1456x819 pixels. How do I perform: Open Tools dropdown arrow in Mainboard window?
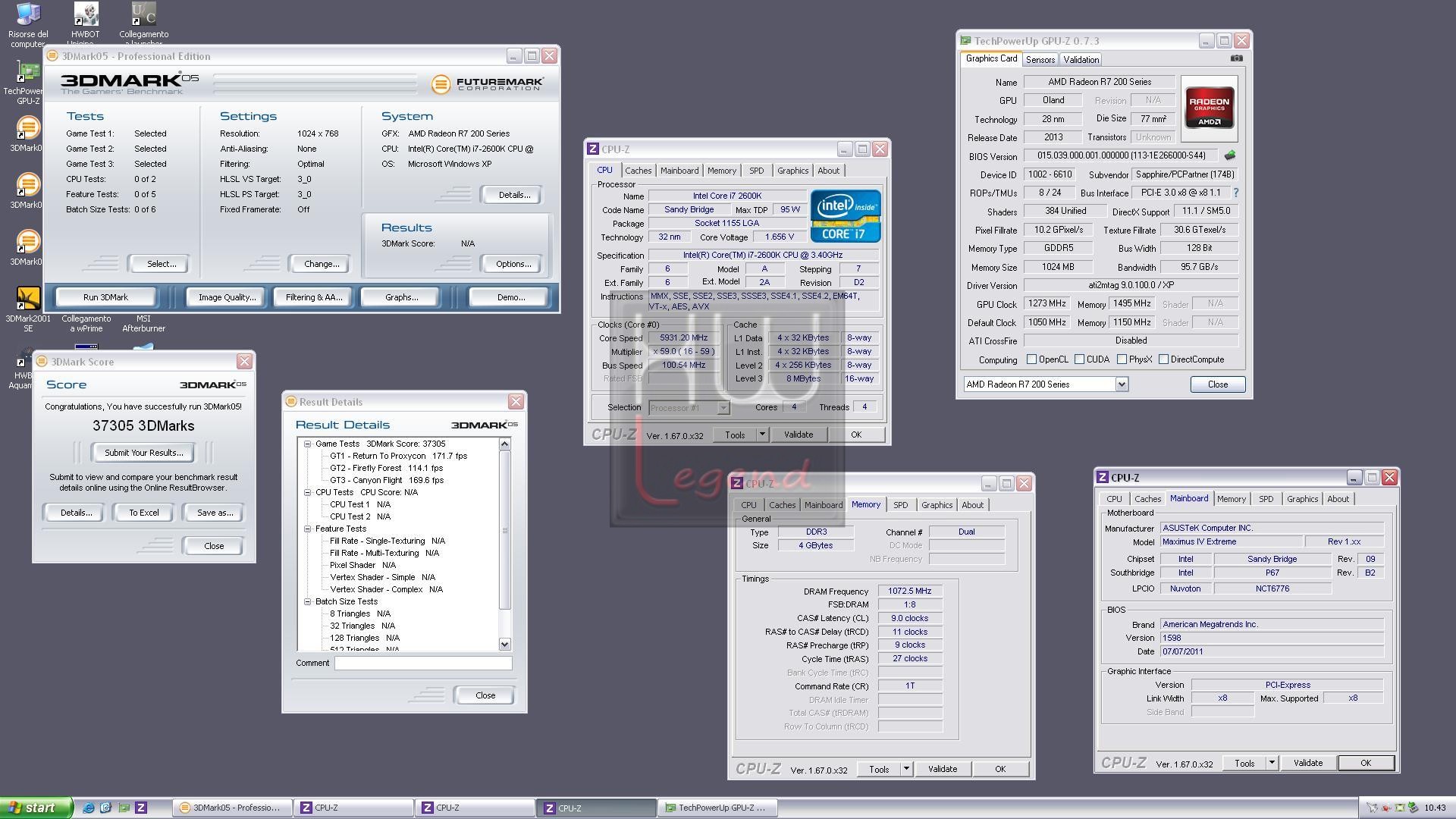[x=1272, y=763]
